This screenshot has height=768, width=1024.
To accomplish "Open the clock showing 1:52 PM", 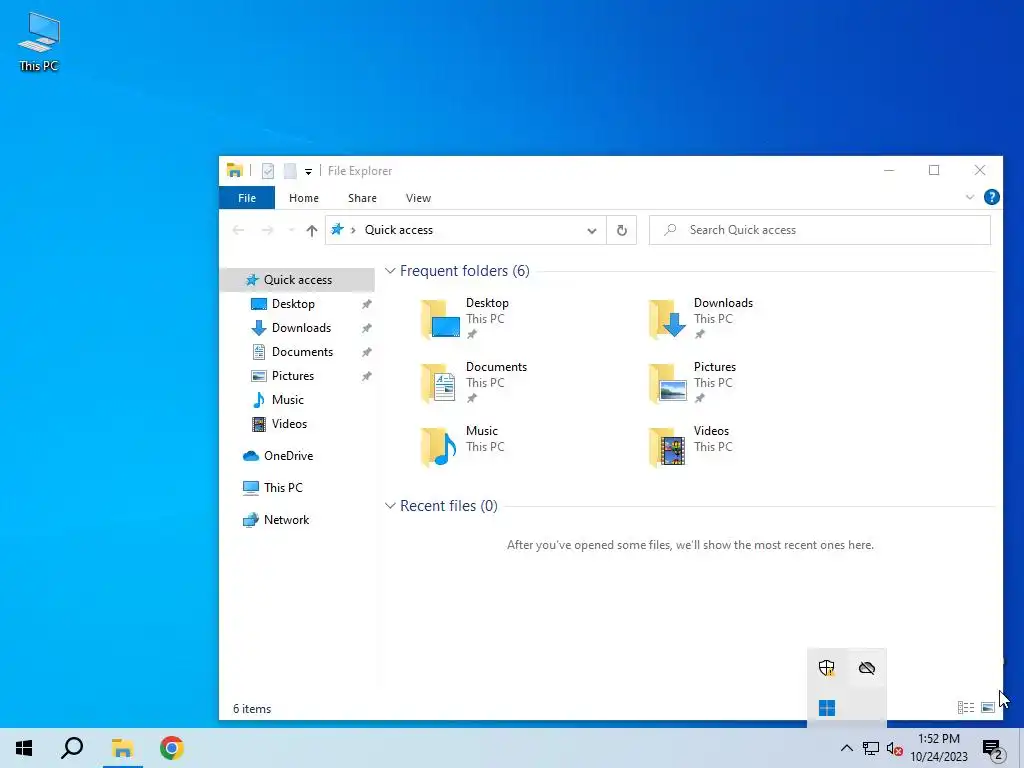I will pyautogui.click(x=939, y=748).
